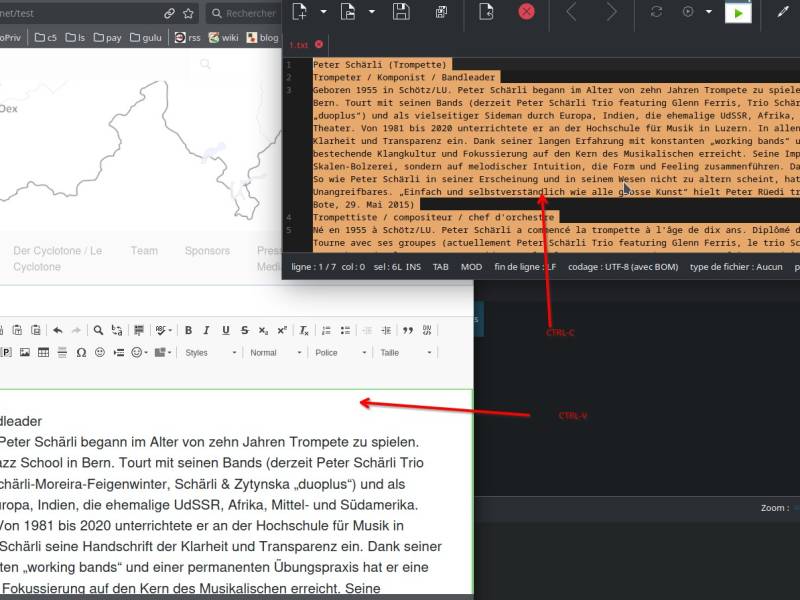This screenshot has width=800, height=600.
Task: Click into the Rechercher search field
Action: [x=245, y=13]
